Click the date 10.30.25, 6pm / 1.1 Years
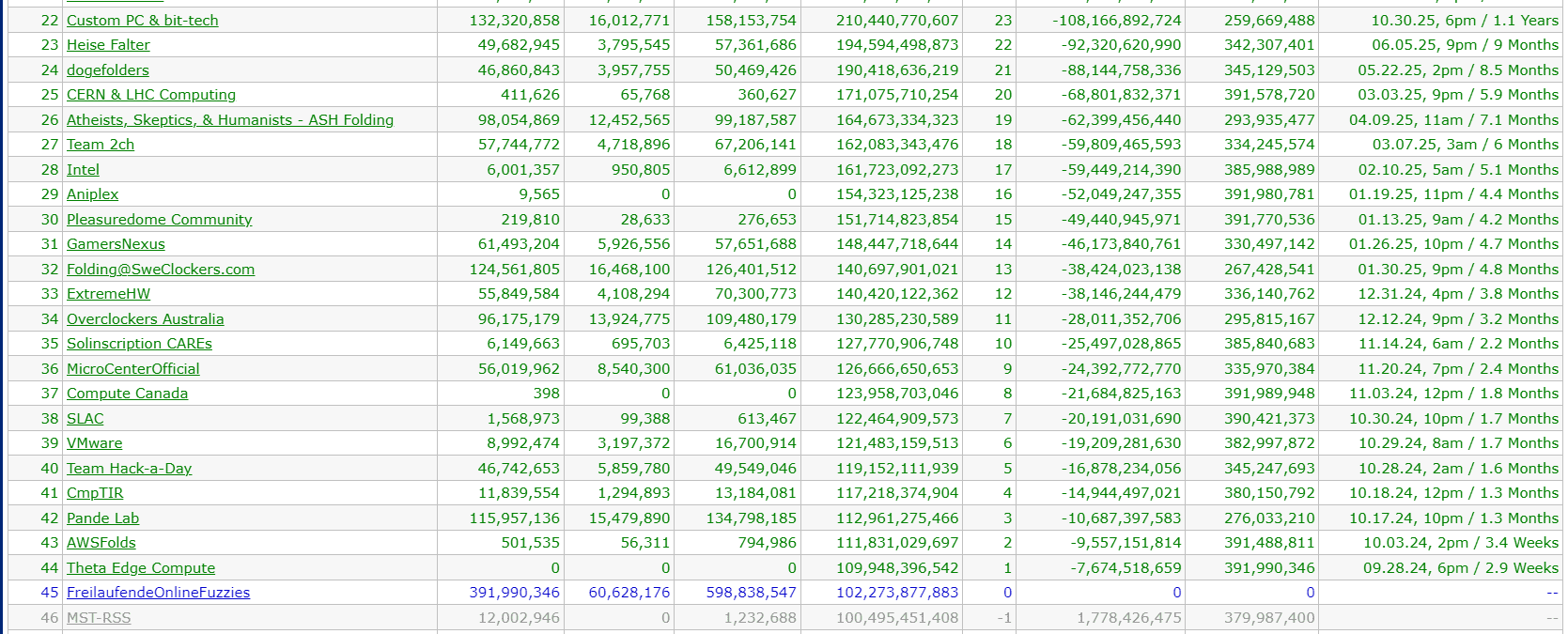The image size is (1568, 634). (1465, 20)
